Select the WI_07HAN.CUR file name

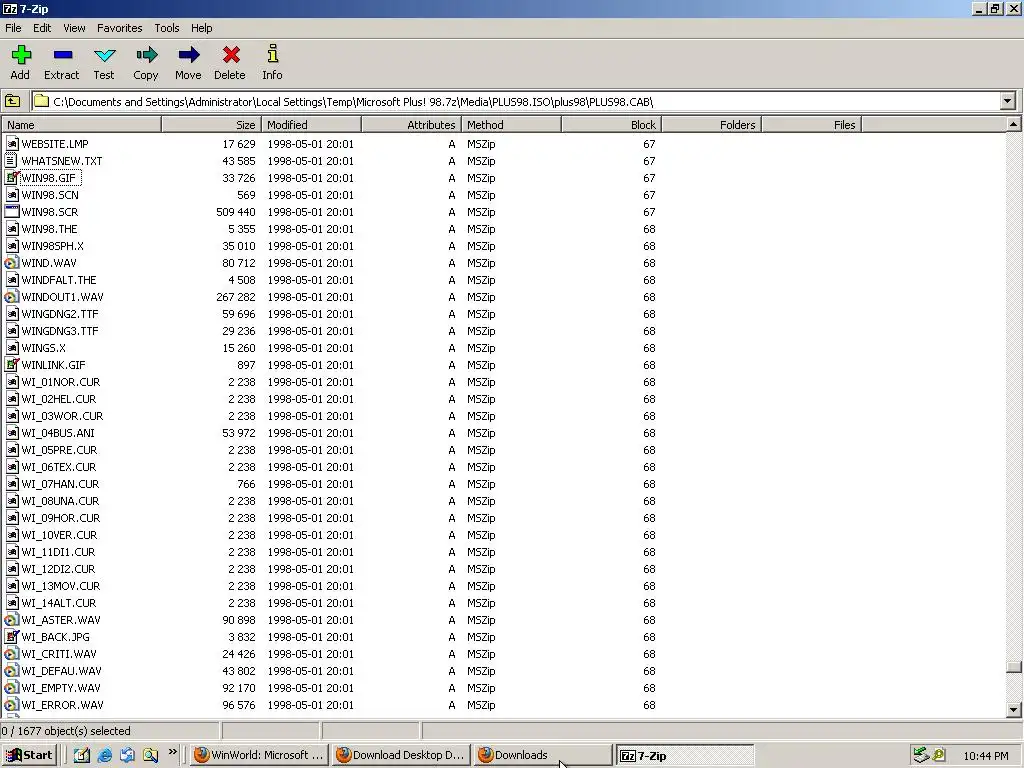point(61,484)
